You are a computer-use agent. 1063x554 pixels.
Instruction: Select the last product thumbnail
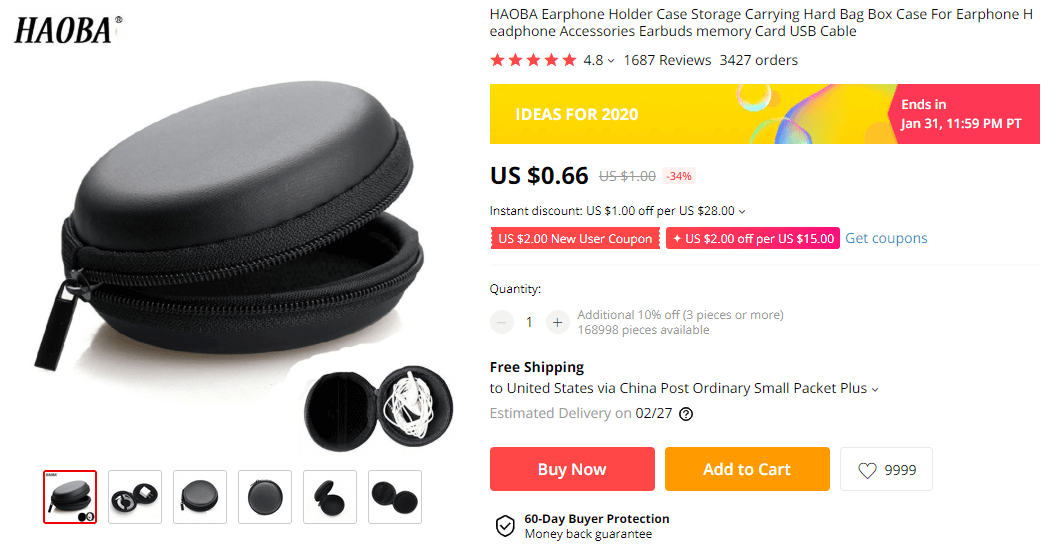tap(395, 497)
